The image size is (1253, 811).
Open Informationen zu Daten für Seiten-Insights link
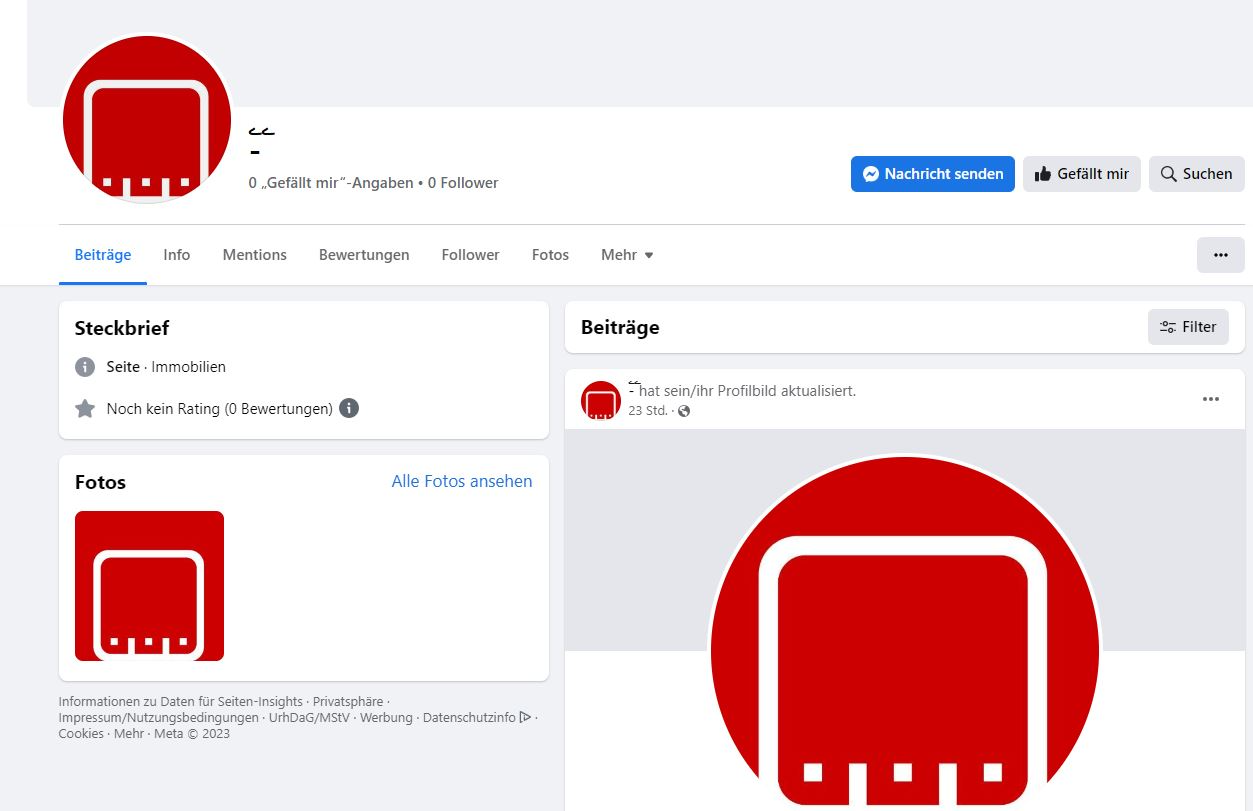pos(181,702)
